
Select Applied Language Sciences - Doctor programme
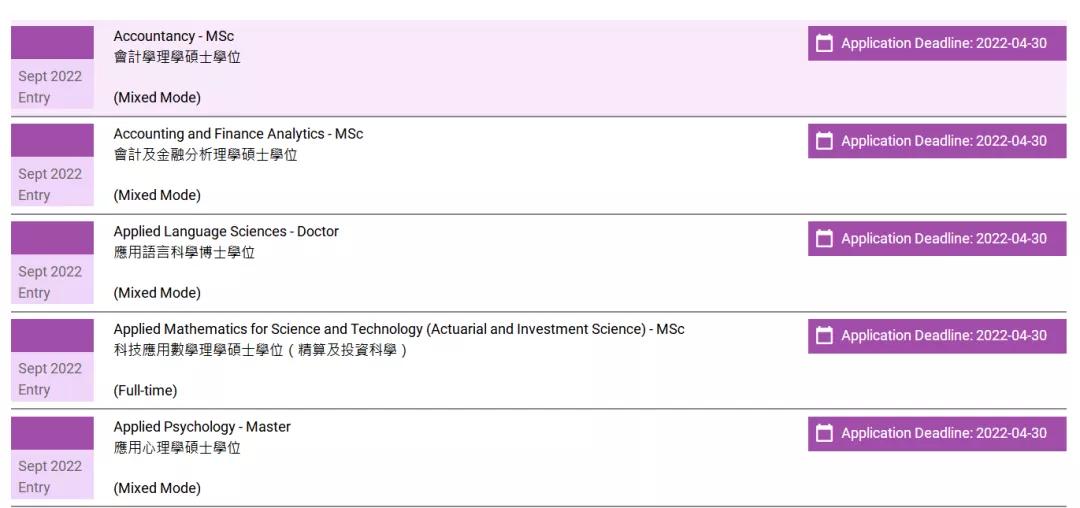(x=226, y=232)
